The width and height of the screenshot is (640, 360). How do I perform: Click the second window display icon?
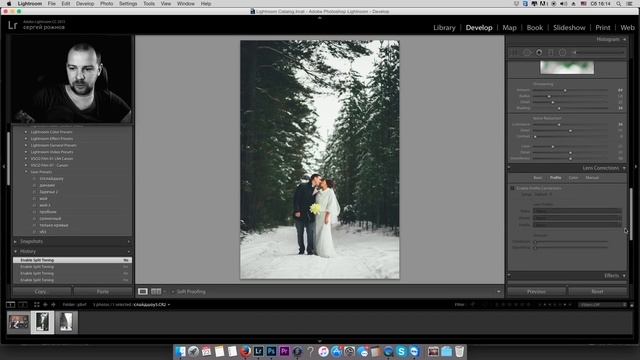point(23,304)
